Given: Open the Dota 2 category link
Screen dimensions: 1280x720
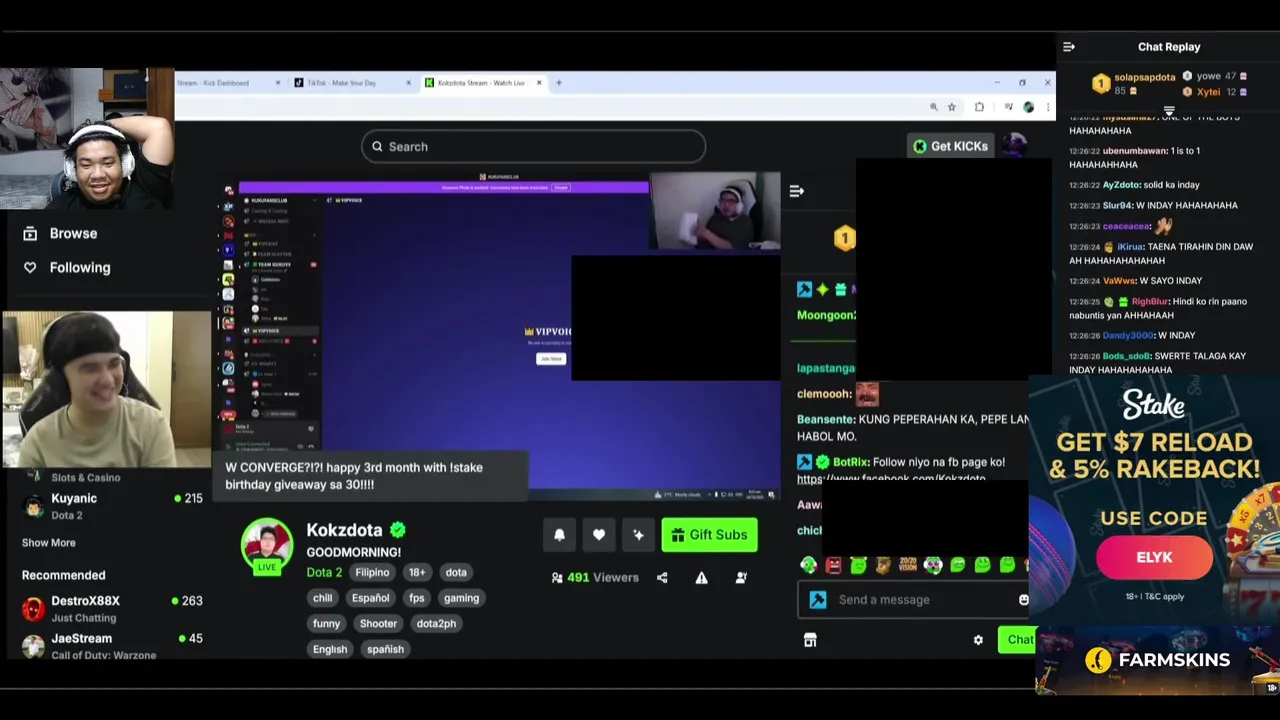Looking at the screenshot, I should point(324,572).
